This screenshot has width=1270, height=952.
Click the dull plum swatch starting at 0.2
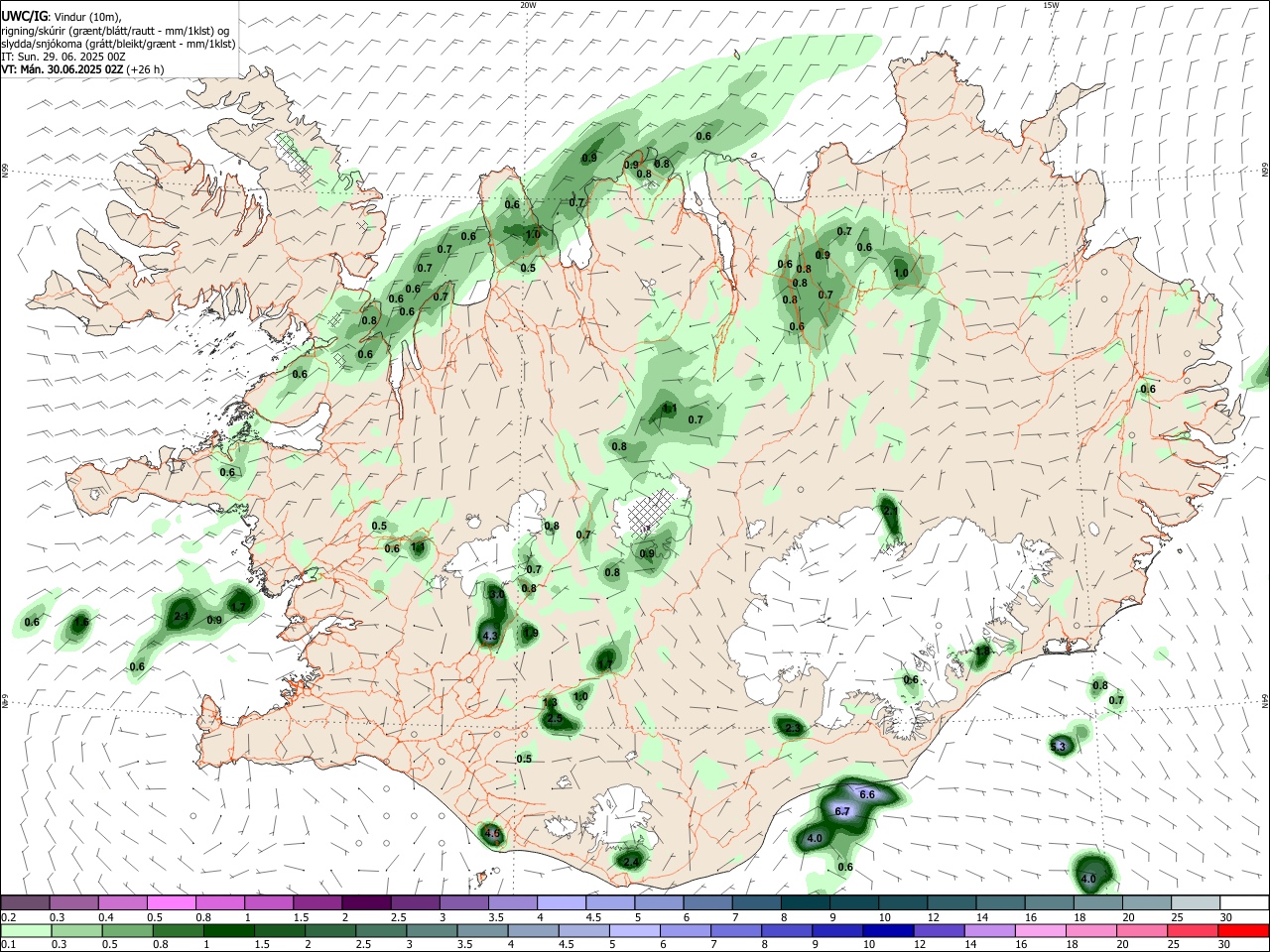[x=26, y=902]
